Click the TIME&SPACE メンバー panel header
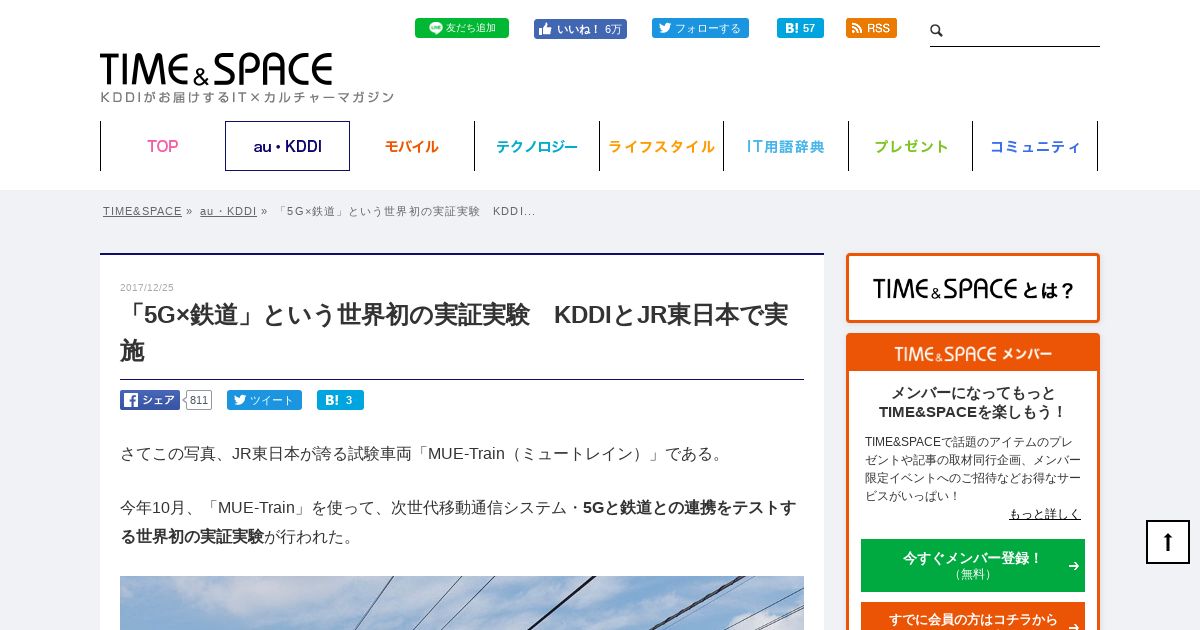This screenshot has height=630, width=1200. (x=973, y=353)
